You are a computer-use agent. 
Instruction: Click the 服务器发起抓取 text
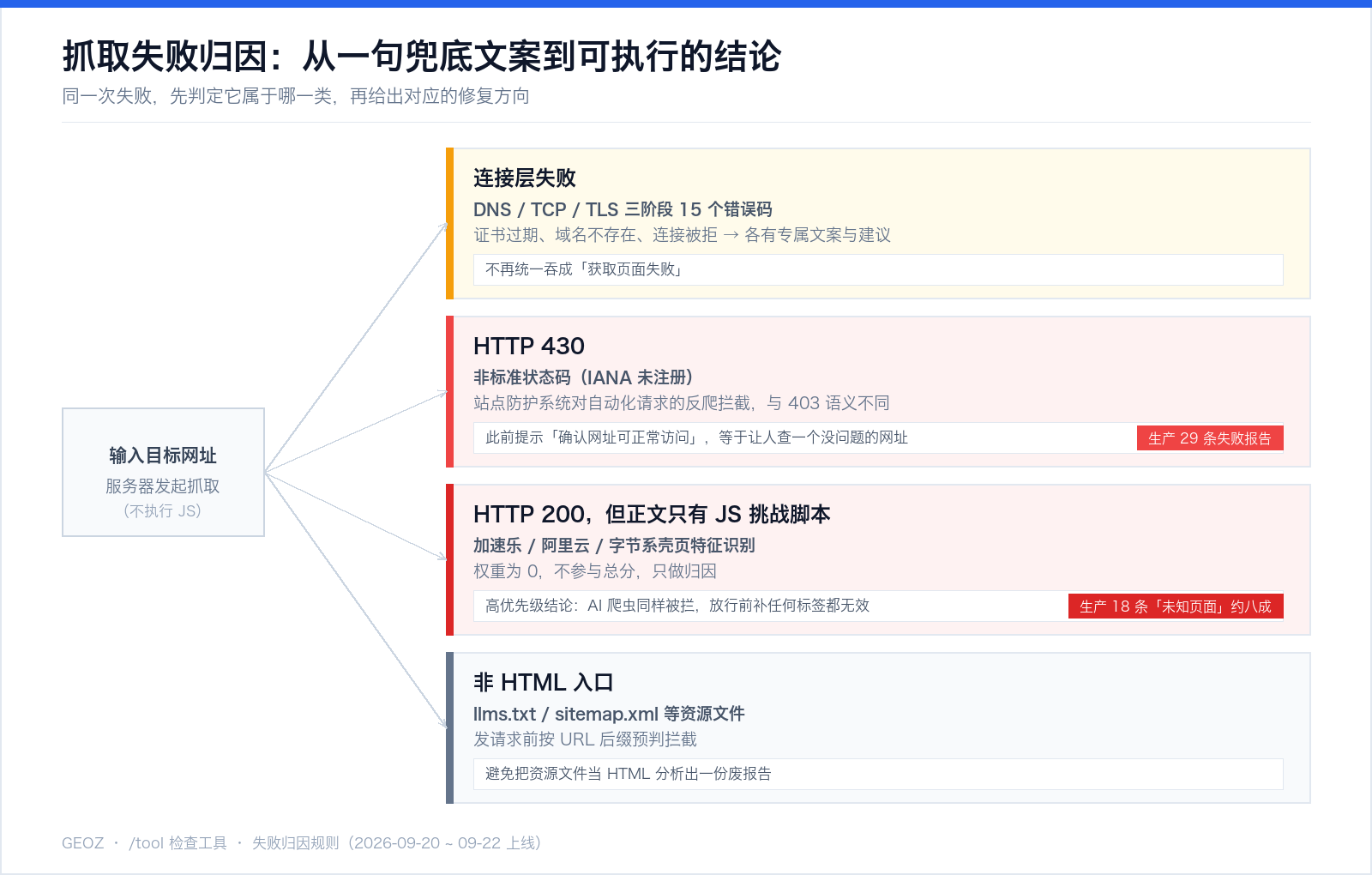pyautogui.click(x=163, y=486)
